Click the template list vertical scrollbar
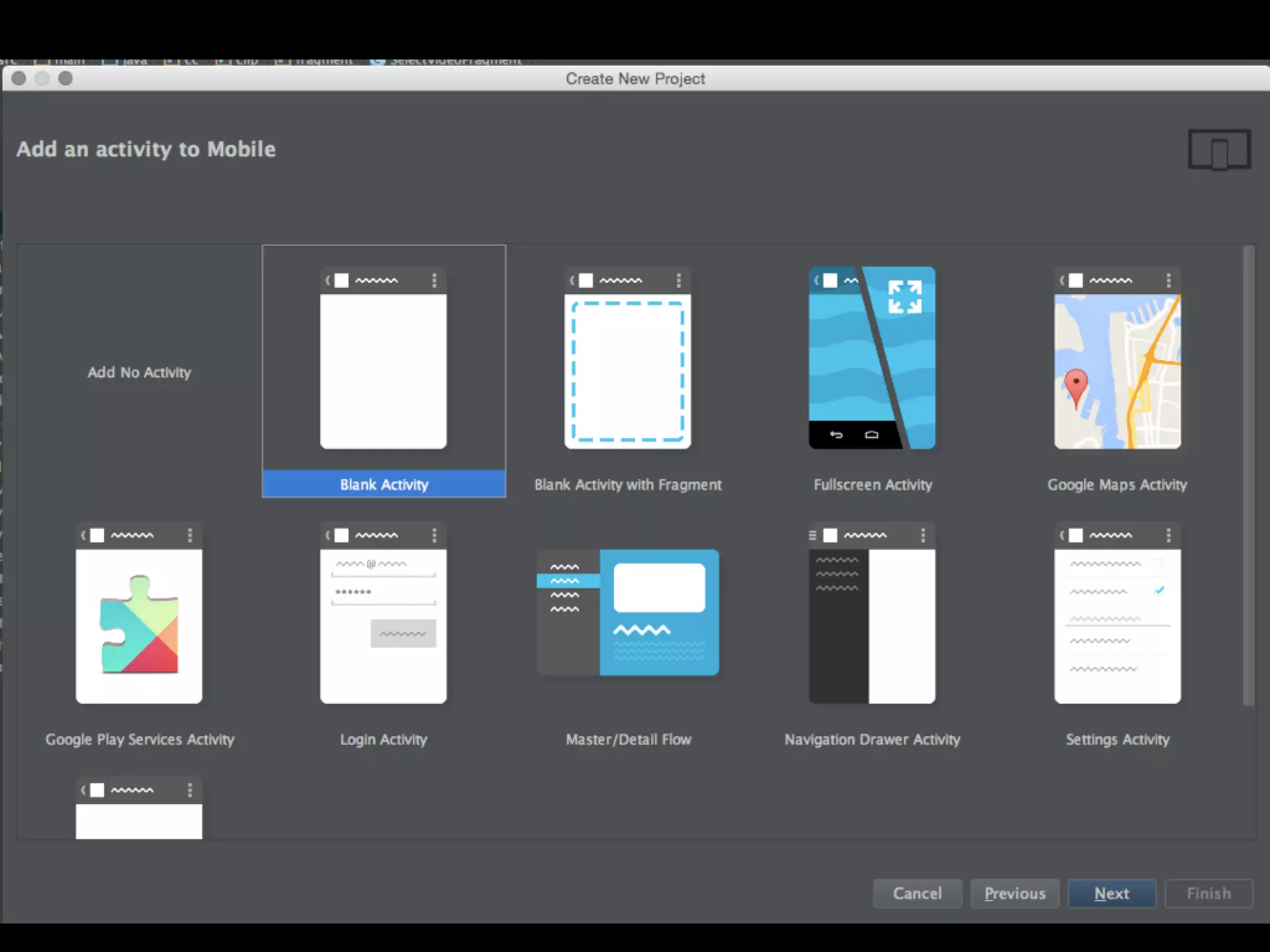The height and width of the screenshot is (952, 1270). 1248,476
